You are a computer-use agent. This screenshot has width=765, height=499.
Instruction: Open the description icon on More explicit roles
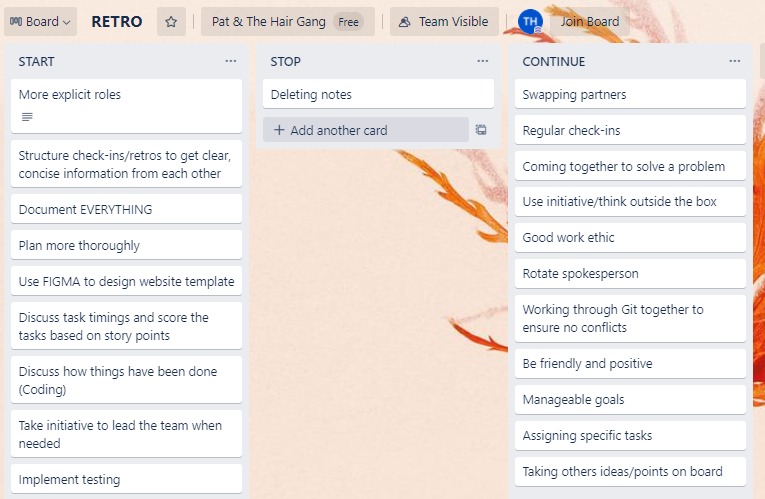click(27, 117)
